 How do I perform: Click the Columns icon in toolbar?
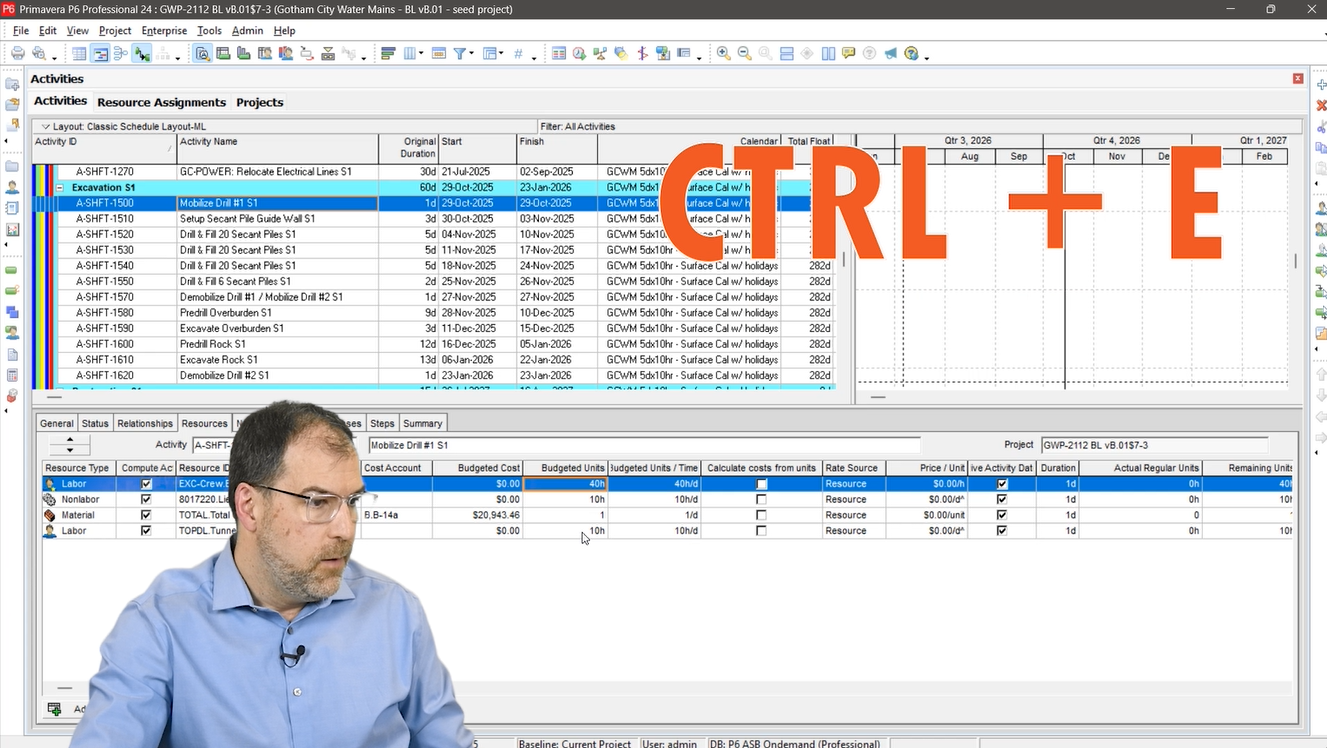point(410,54)
